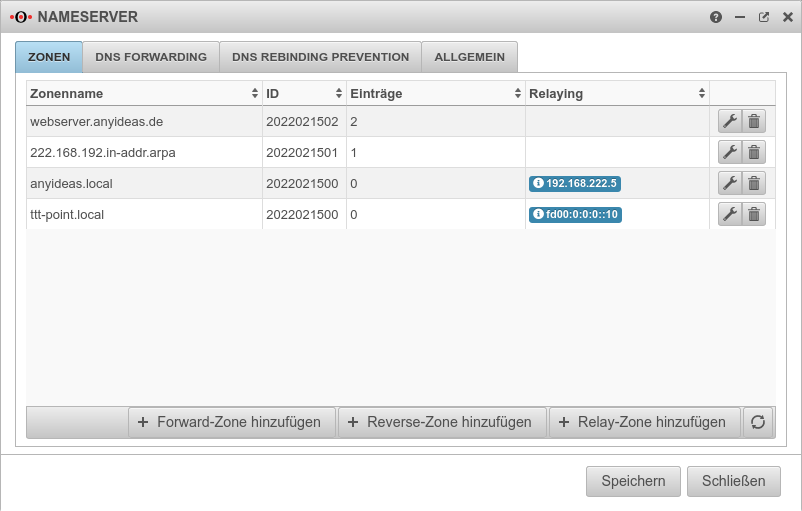This screenshot has width=802, height=511.
Task: Click the info icon on fd00:0:0:0::10 badge
Action: pyautogui.click(x=538, y=213)
